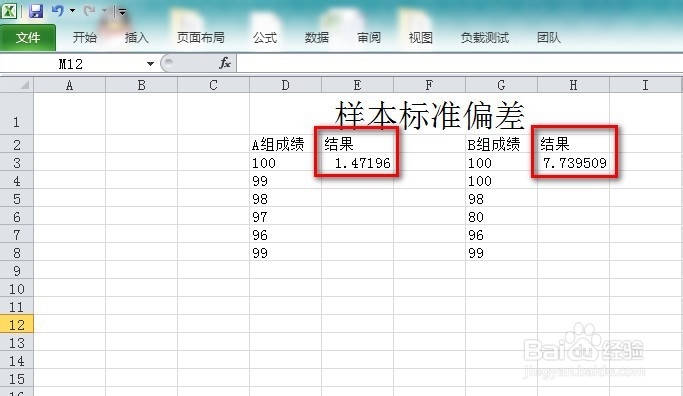Click the Name Box showing M12
The width and height of the screenshot is (683, 396).
[72, 64]
